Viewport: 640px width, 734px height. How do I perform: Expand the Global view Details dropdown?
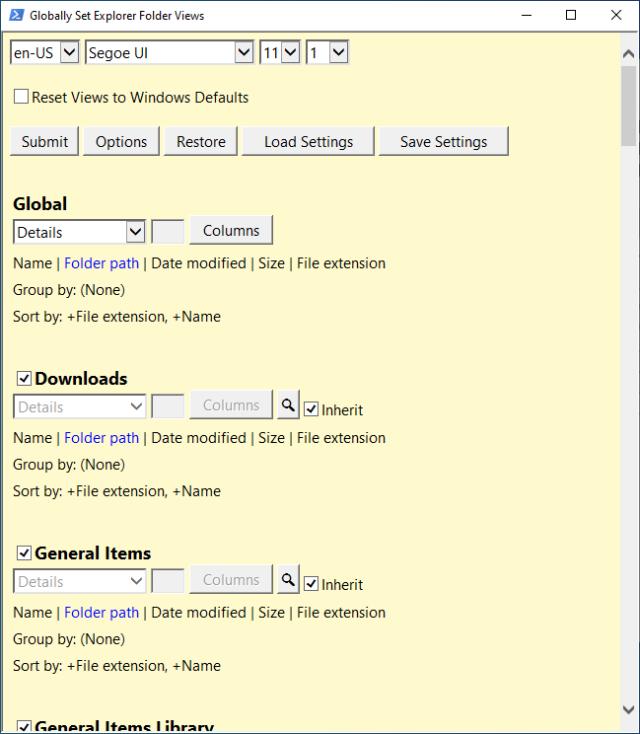(80, 232)
